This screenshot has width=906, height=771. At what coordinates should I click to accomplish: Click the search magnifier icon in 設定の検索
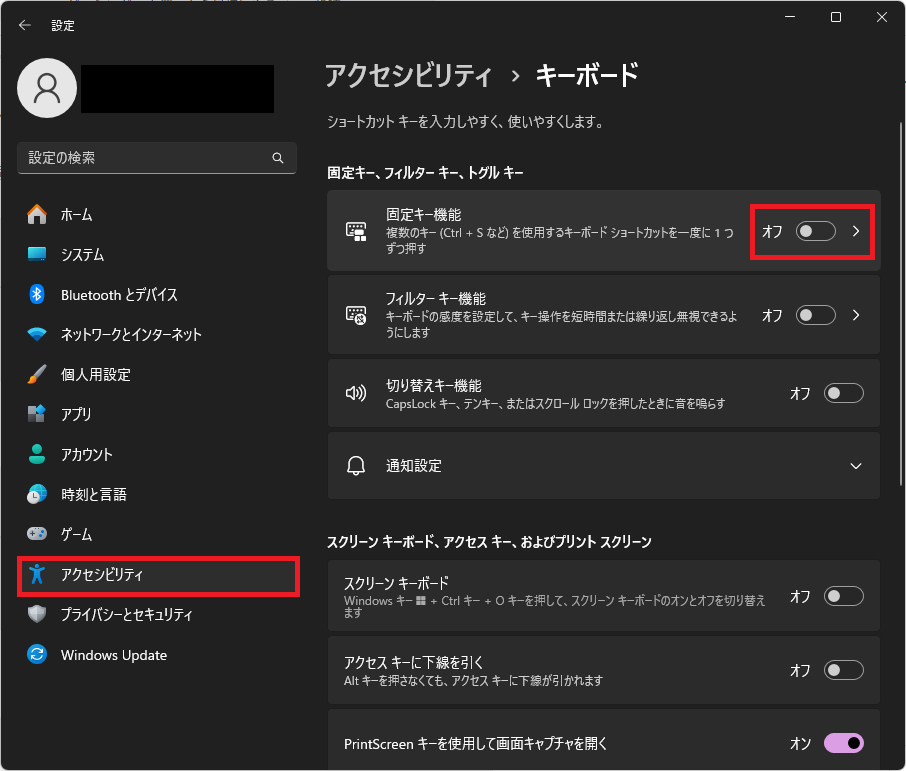[x=278, y=158]
